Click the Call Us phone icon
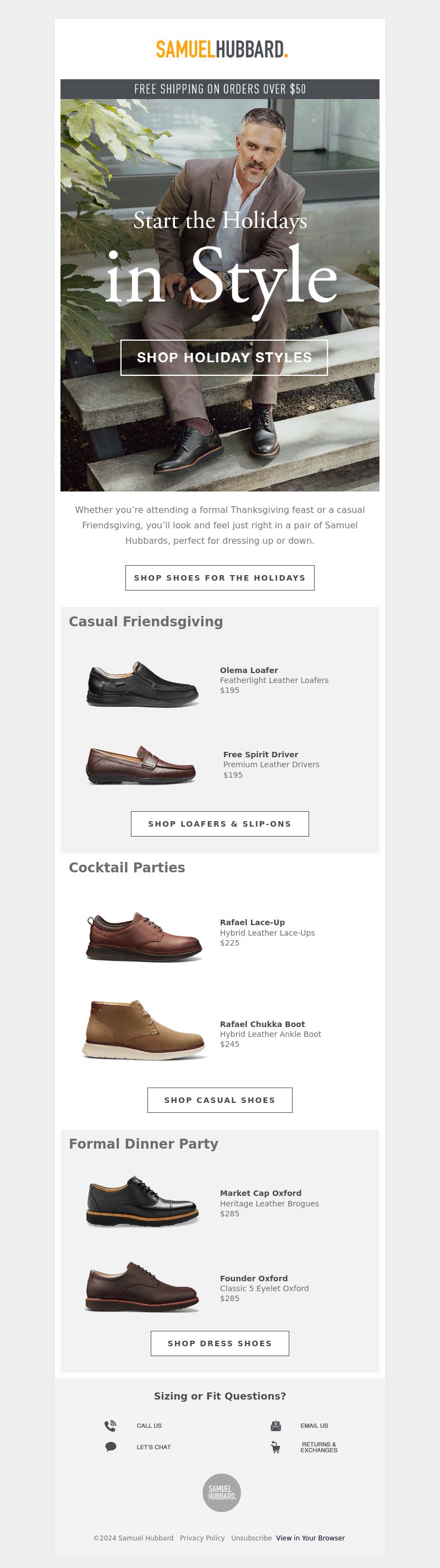The width and height of the screenshot is (440, 1568). point(110,1425)
